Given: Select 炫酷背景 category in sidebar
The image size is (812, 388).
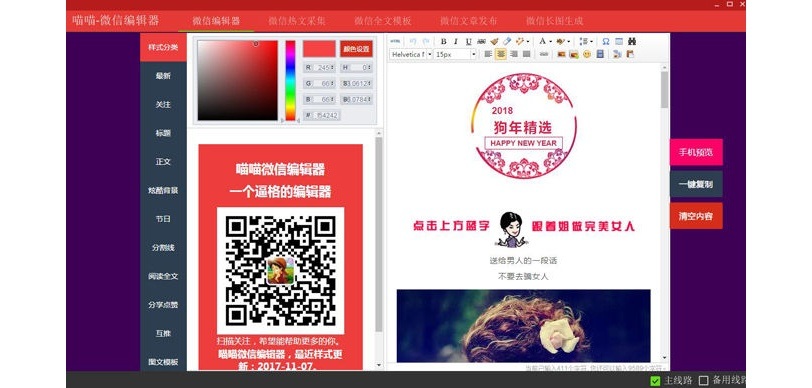Looking at the screenshot, I should (163, 191).
